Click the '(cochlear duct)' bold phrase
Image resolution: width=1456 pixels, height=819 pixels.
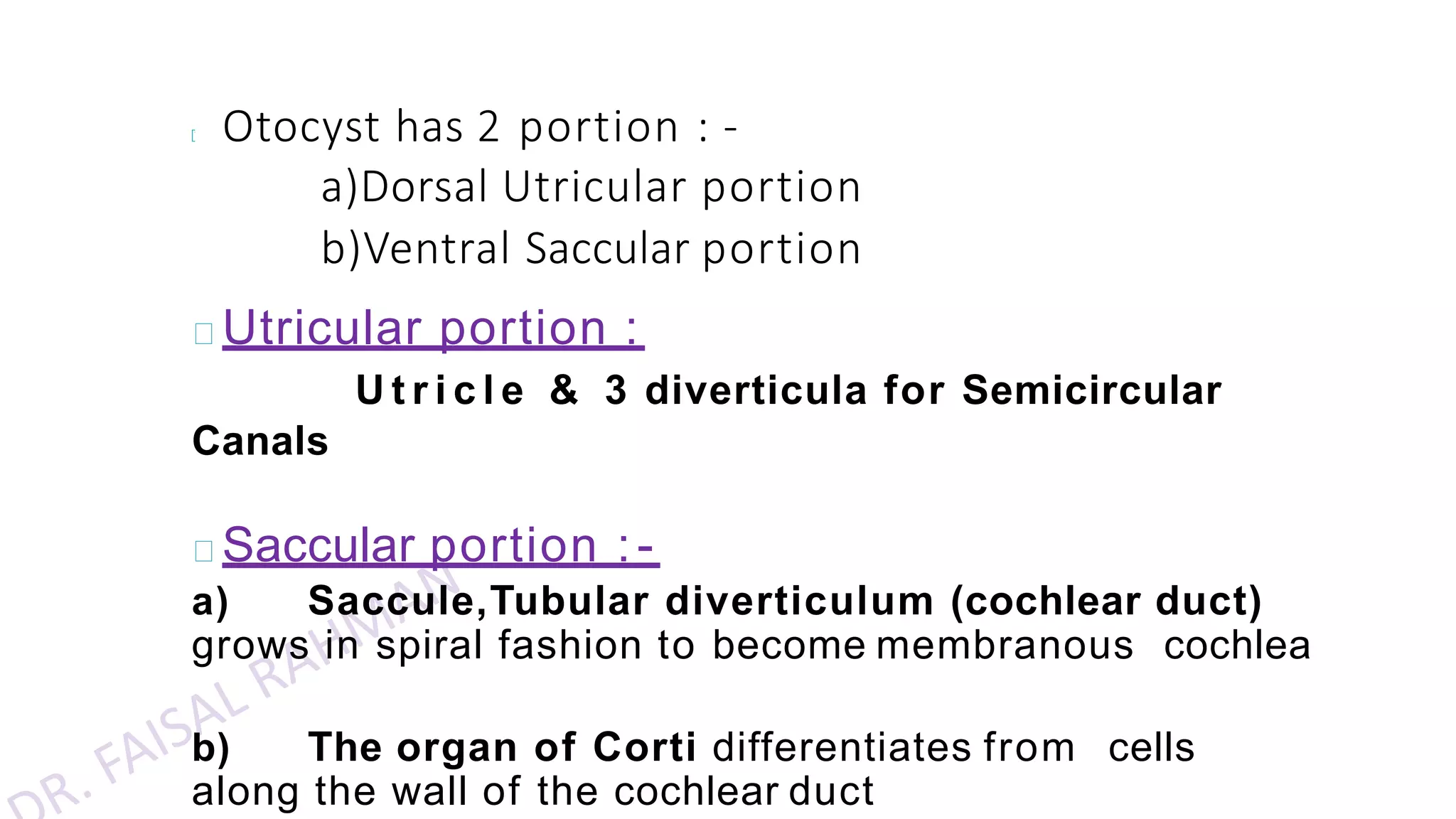[1106, 601]
